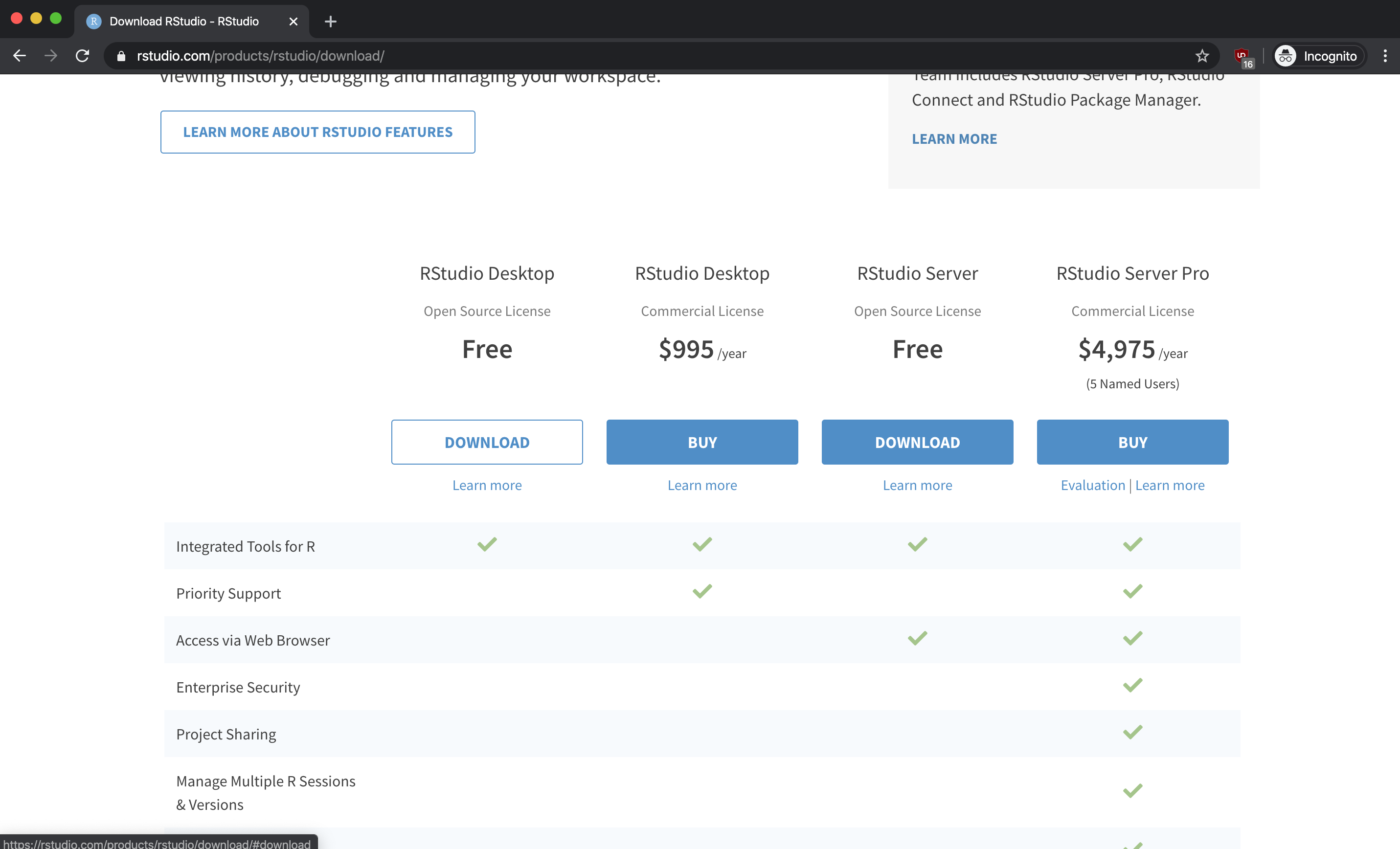Close the Download RStudio tab
Image resolution: width=1400 pixels, height=849 pixels.
(293, 22)
